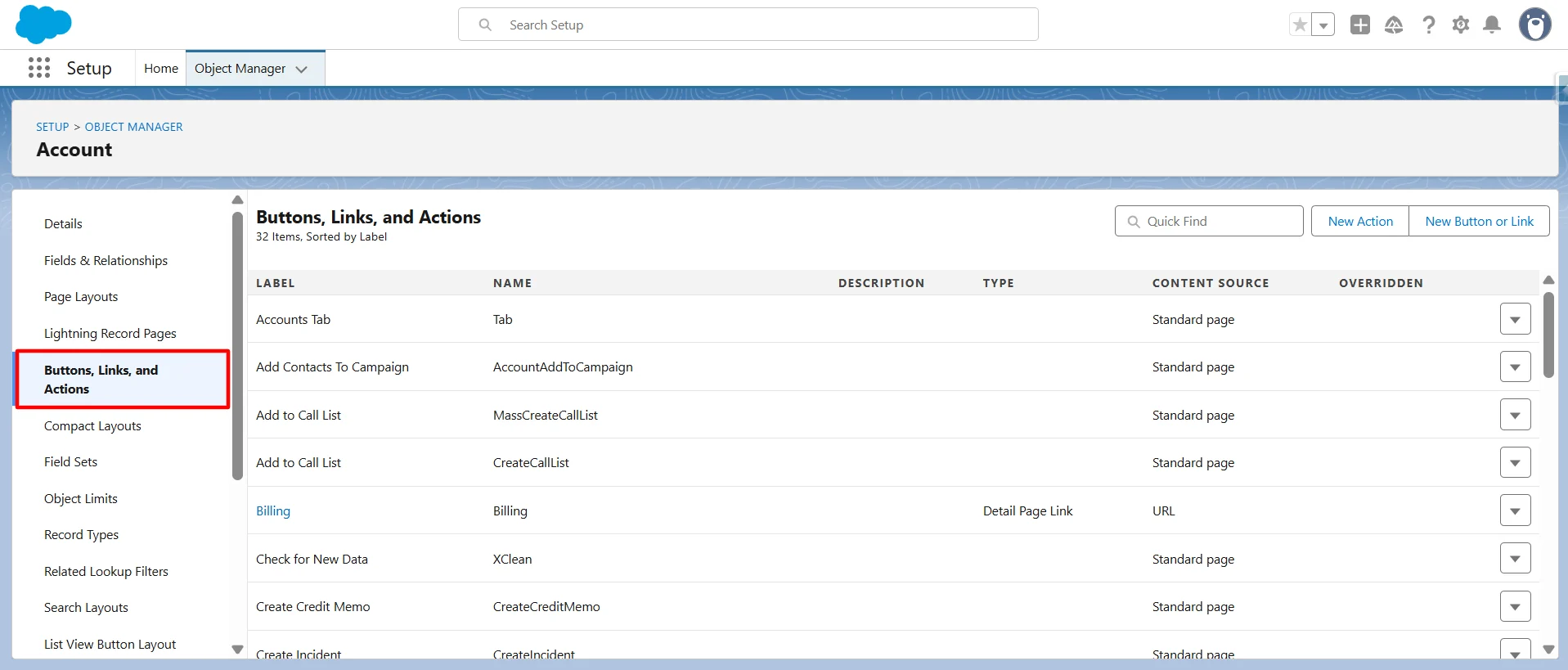
Task: Open Fields & Relationships in the sidebar
Action: pyautogui.click(x=106, y=261)
